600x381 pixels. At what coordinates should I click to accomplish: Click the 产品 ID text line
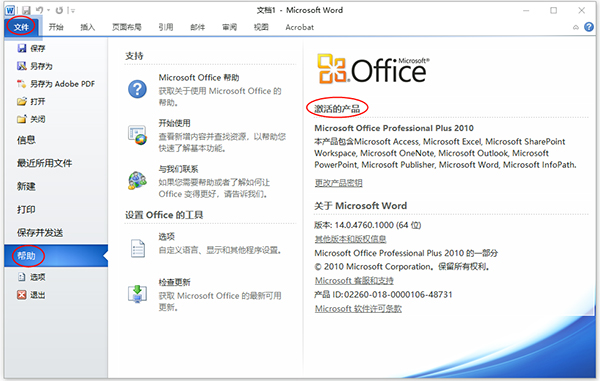point(383,295)
